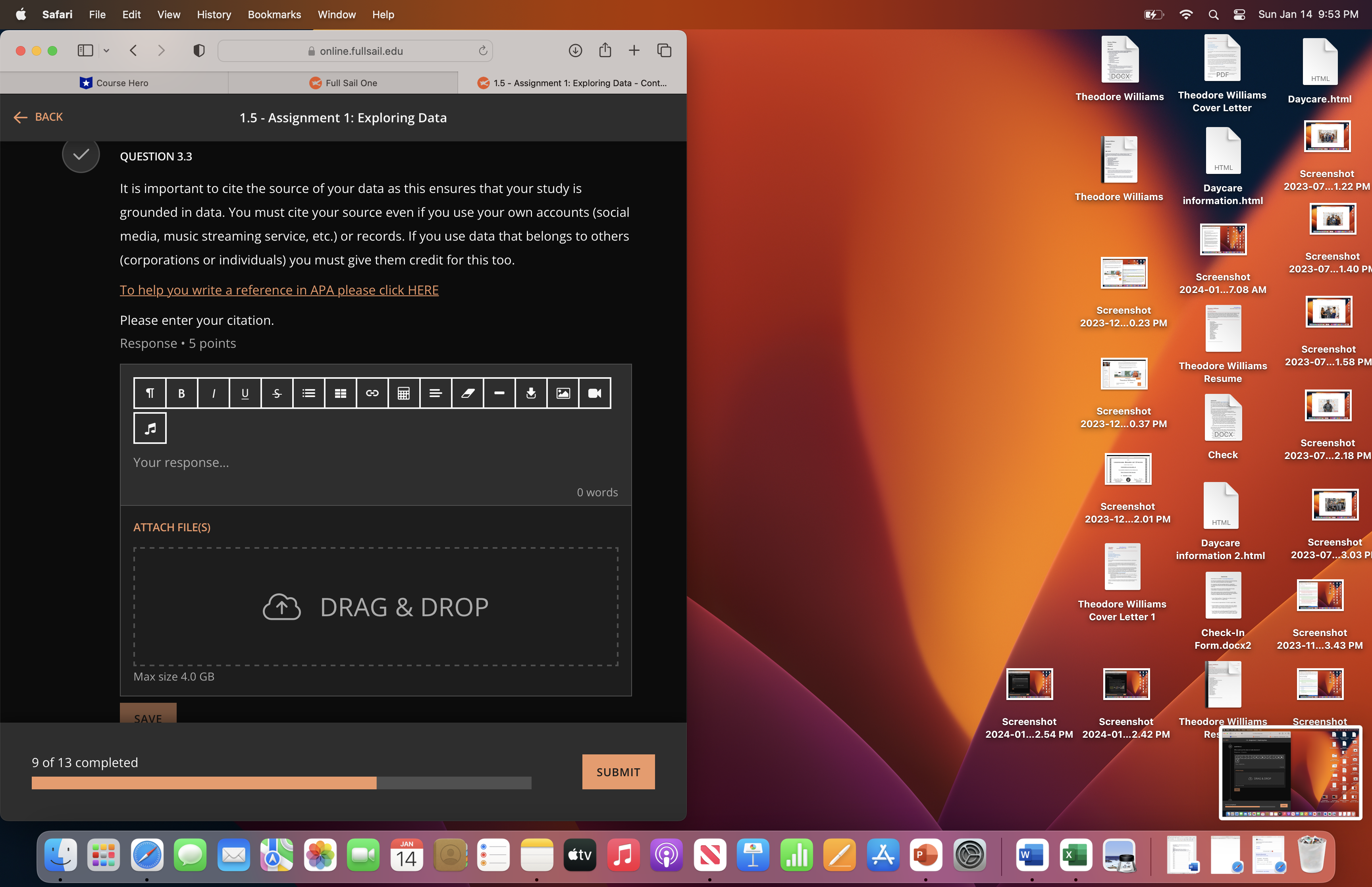Open the Bookmarks menu

click(274, 14)
